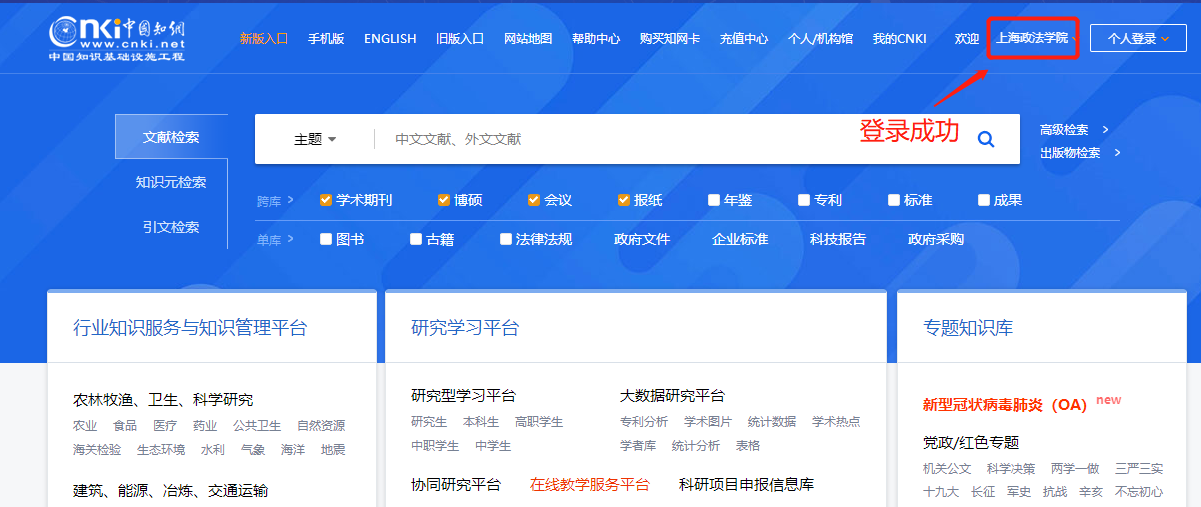The height and width of the screenshot is (507, 1201).
Task: Tick the 图书 checkbox
Action: 326,239
